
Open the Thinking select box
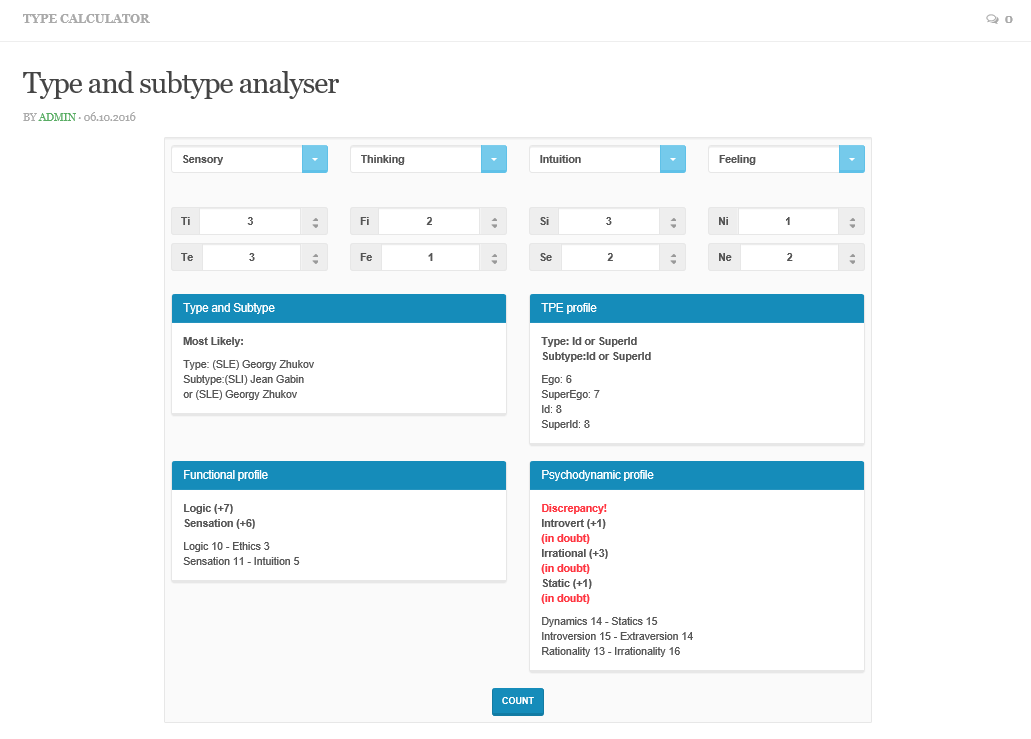pos(429,159)
